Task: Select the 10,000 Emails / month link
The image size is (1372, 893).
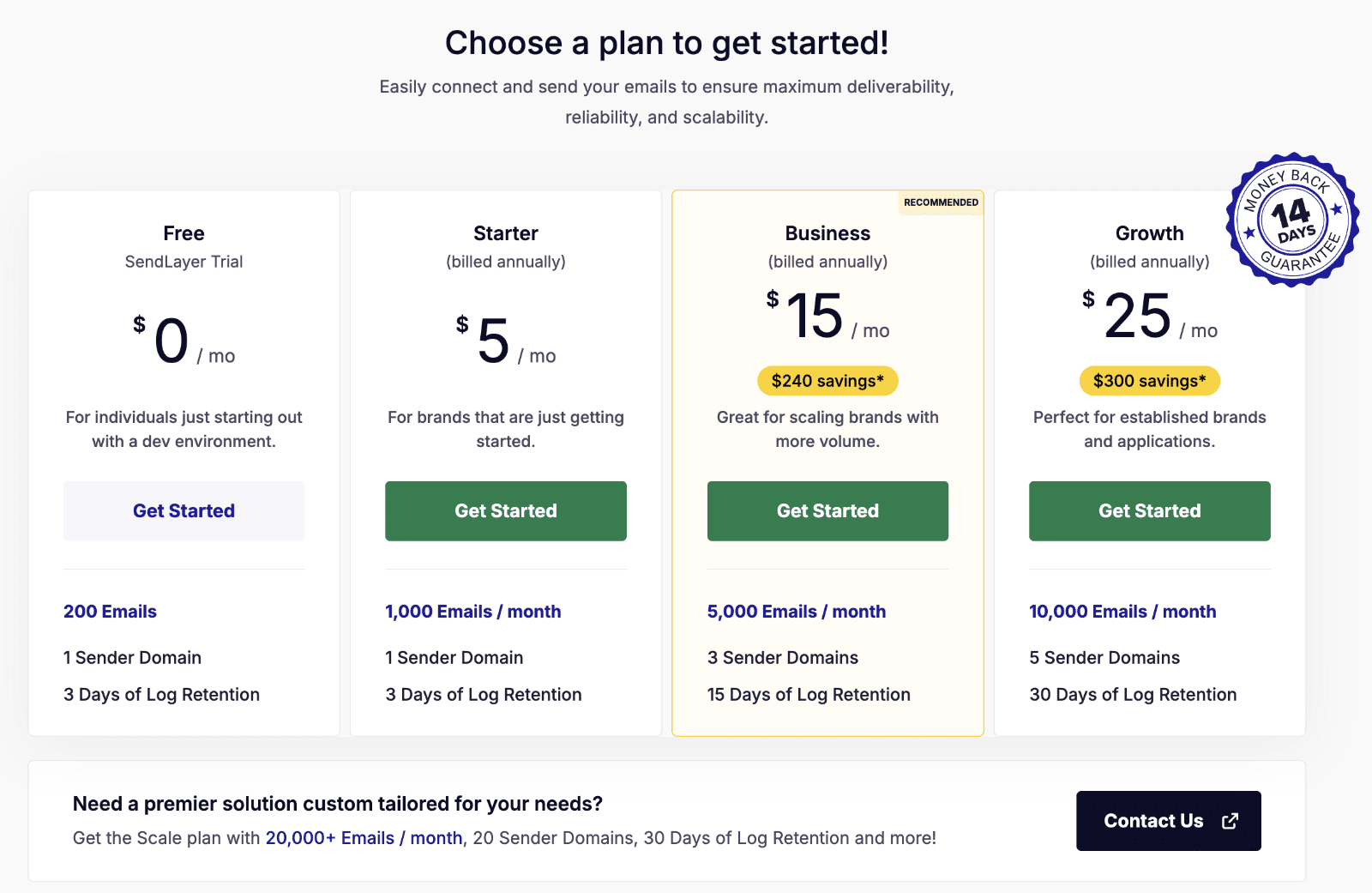Action: point(1122,612)
